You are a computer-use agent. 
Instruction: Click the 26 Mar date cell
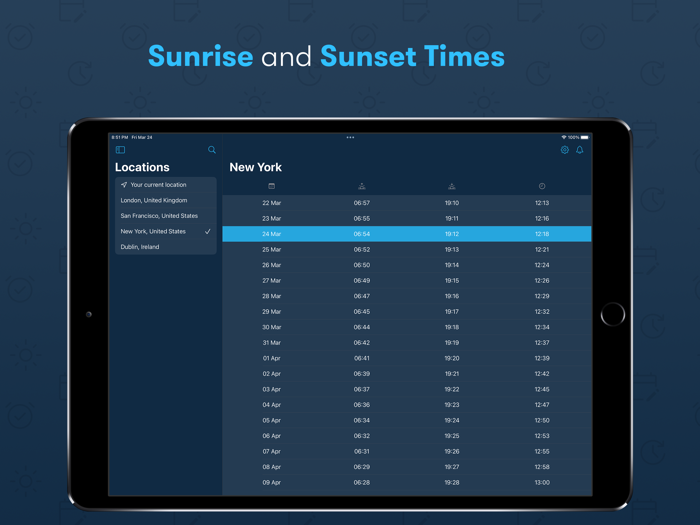(271, 265)
